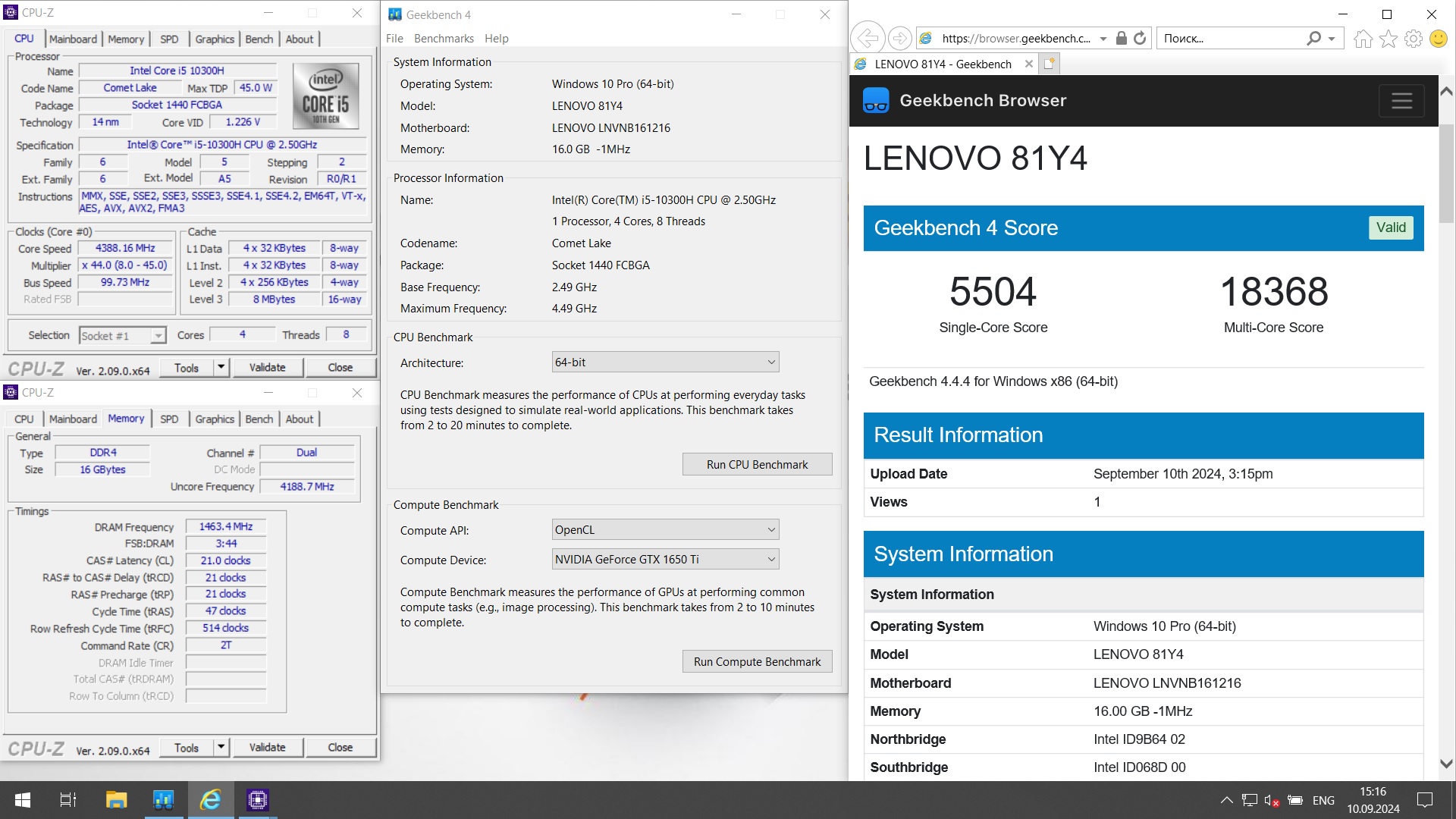This screenshot has height=819, width=1456.
Task: Click Validate in upper CPU-Z window
Action: point(268,368)
